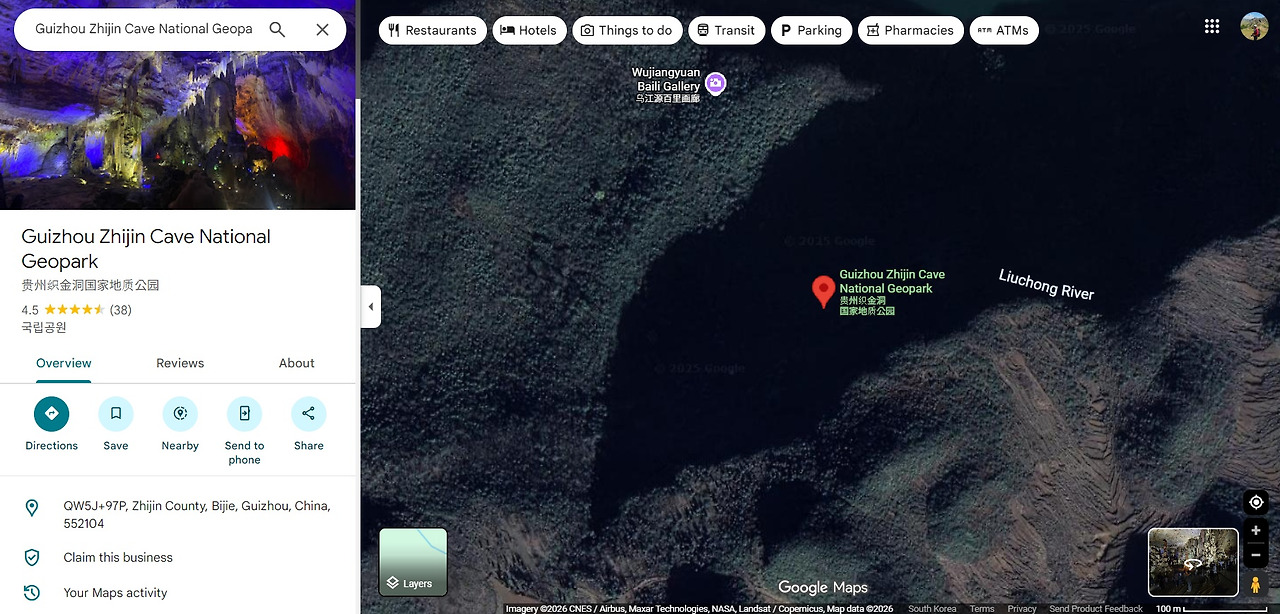The width and height of the screenshot is (1280, 614).
Task: Save this place with the bookmark icon
Action: (x=116, y=414)
